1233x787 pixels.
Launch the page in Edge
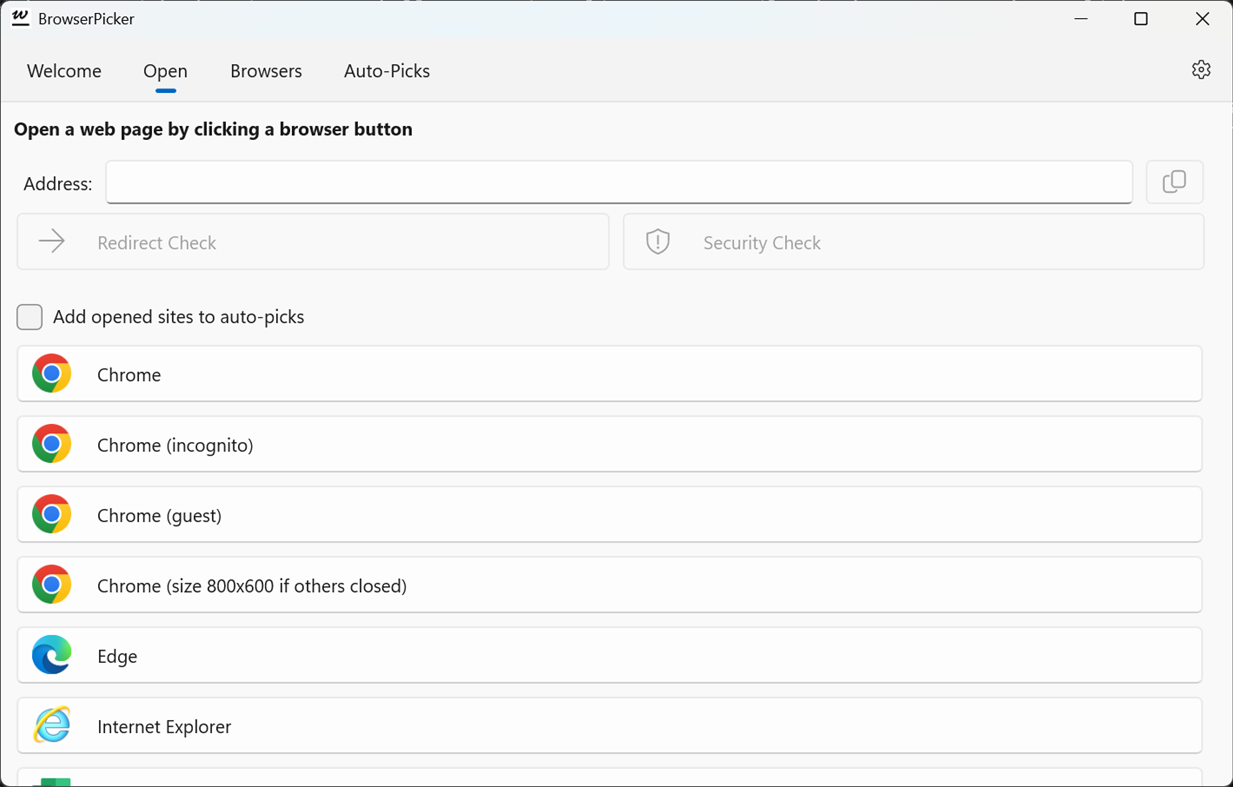(610, 655)
